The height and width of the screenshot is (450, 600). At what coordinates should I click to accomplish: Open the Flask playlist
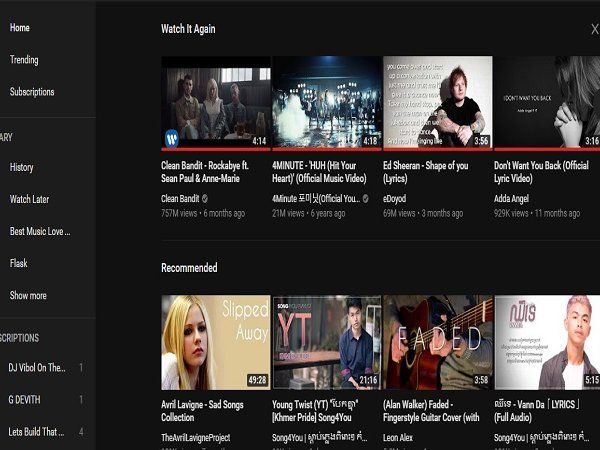[19, 263]
